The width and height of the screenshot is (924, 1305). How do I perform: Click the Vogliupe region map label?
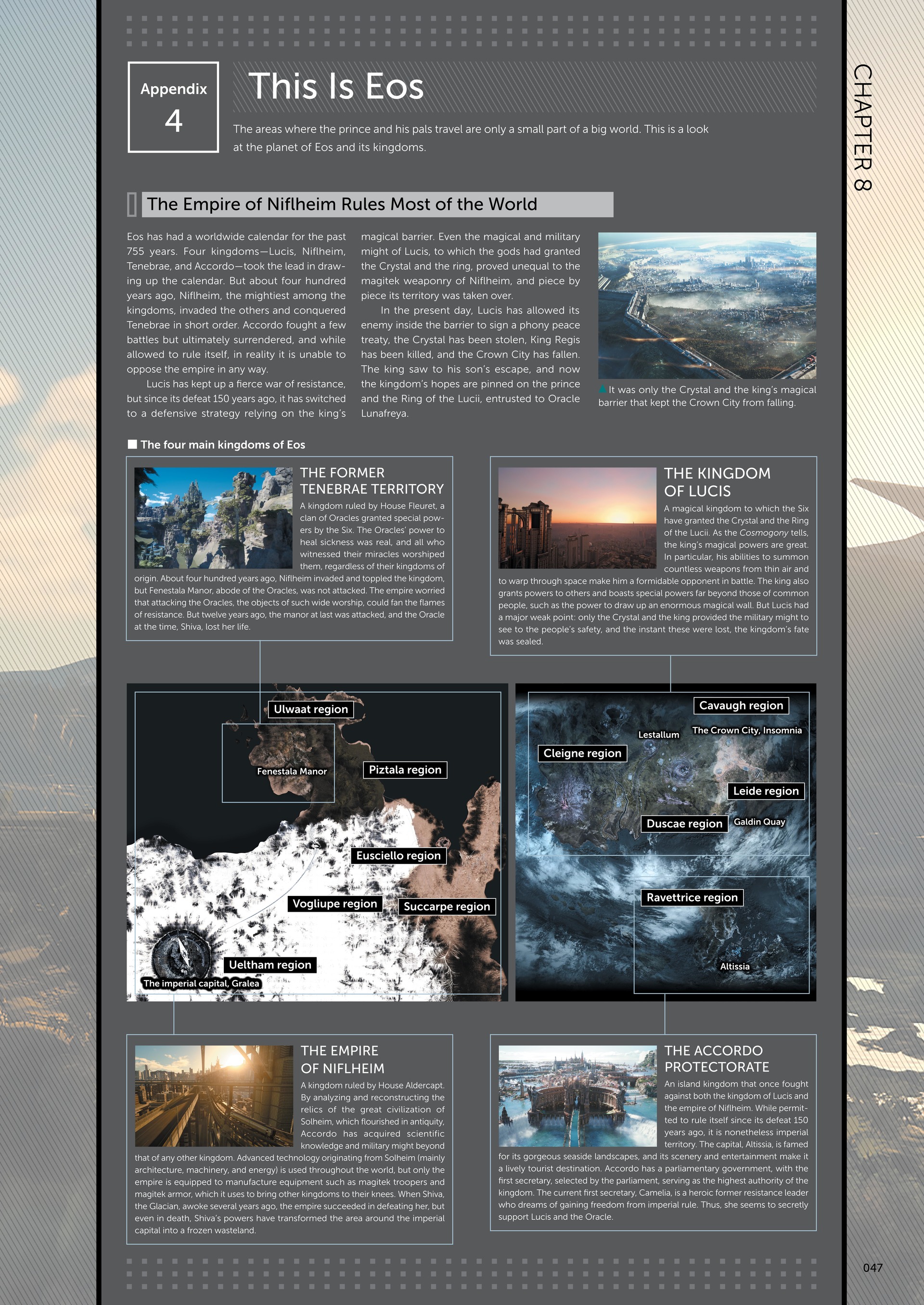(334, 904)
